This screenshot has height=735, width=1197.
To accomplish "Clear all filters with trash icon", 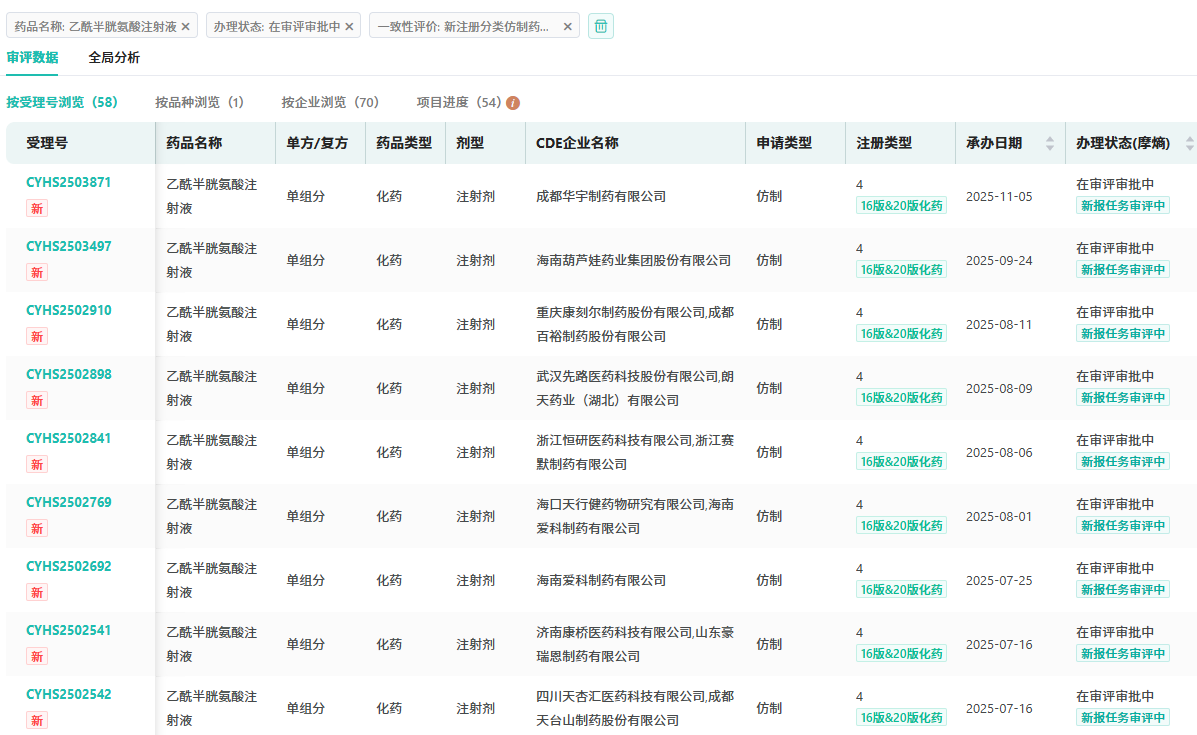I will (x=600, y=26).
